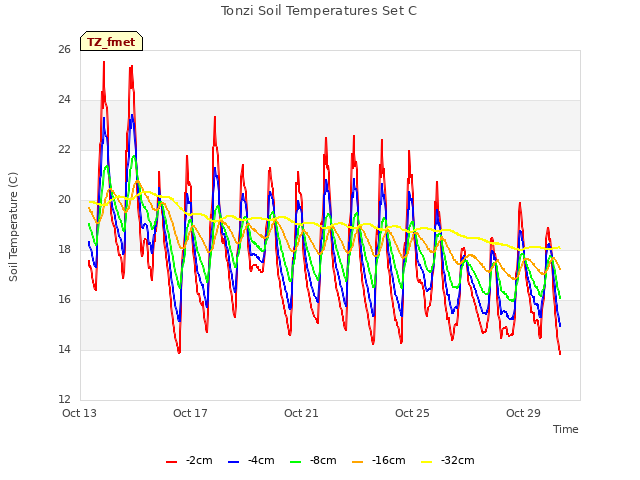Click the 14 y-axis tick label

pyautogui.click(x=64, y=350)
